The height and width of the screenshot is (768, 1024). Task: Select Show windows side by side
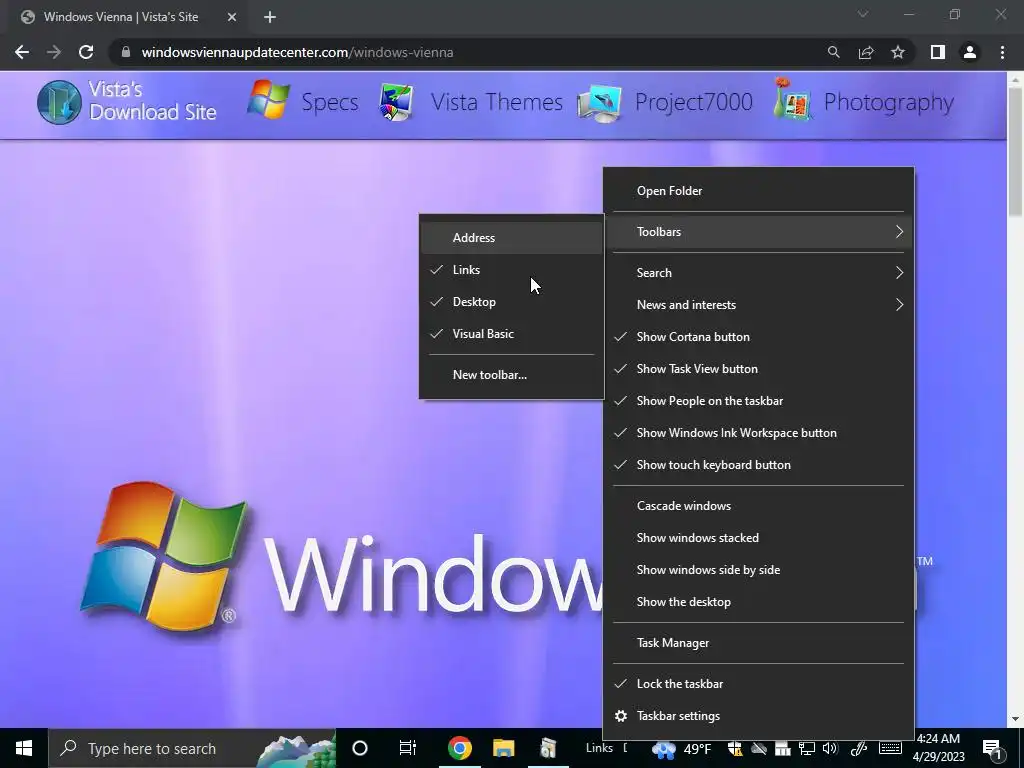[x=758, y=570]
